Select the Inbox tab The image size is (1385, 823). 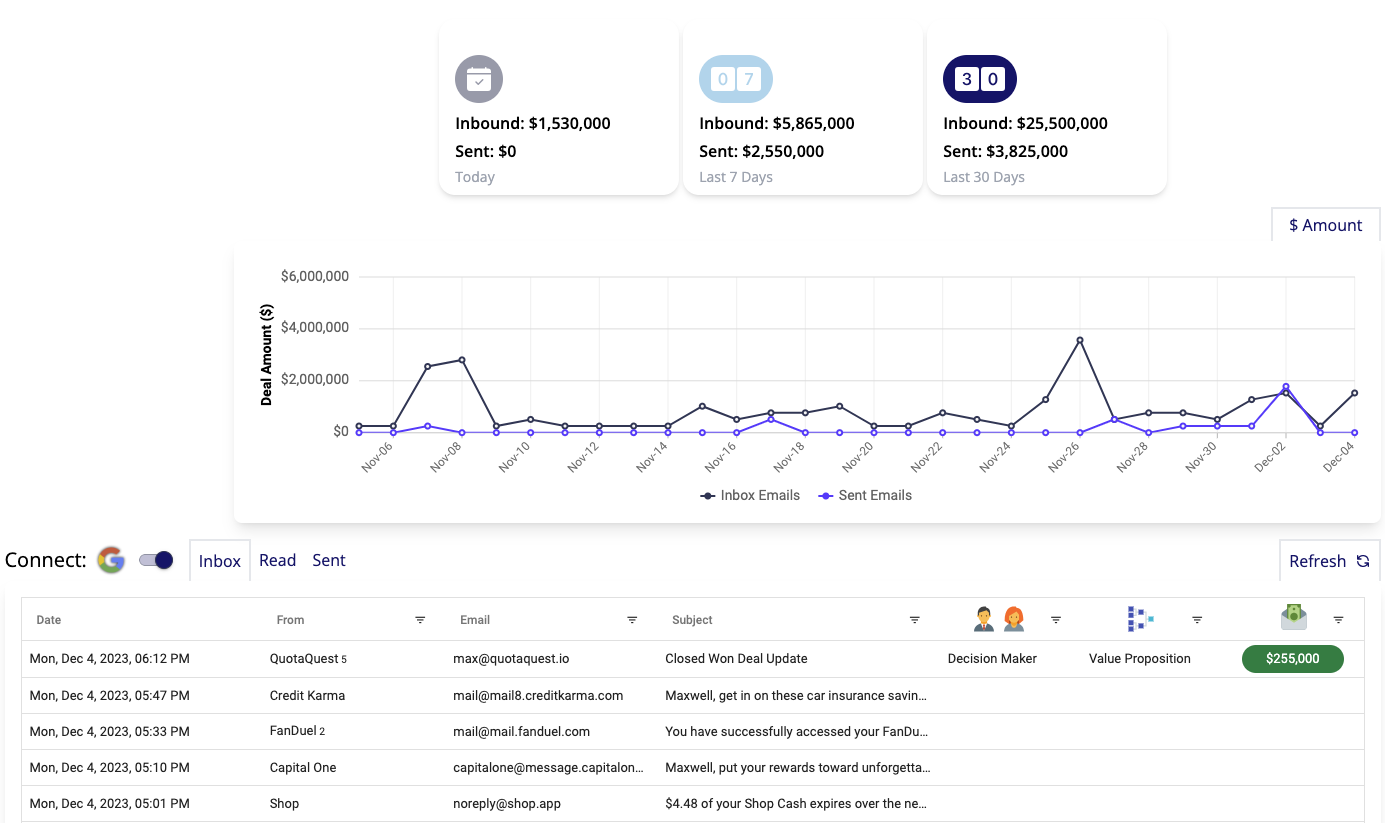[219, 561]
